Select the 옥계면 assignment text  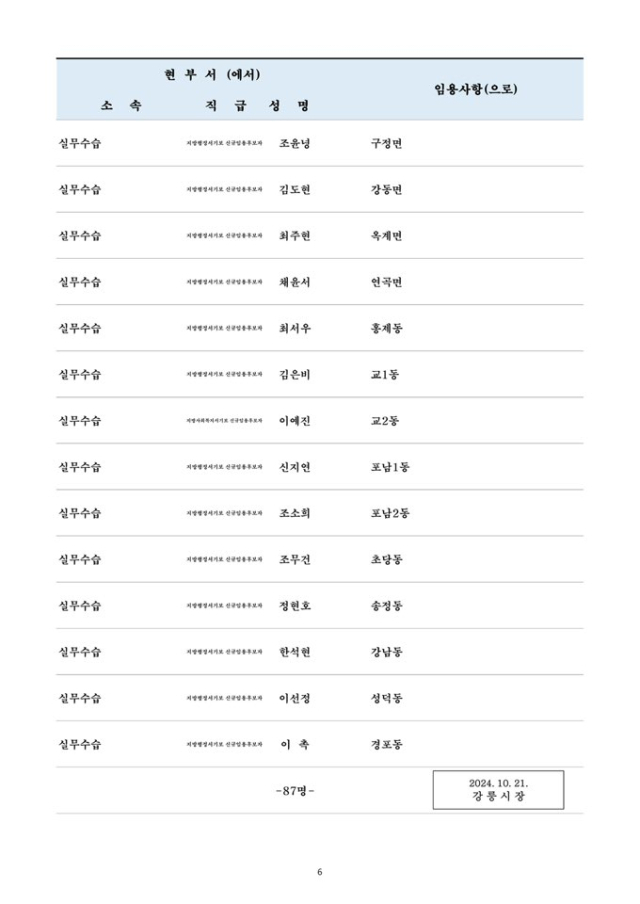click(x=386, y=235)
